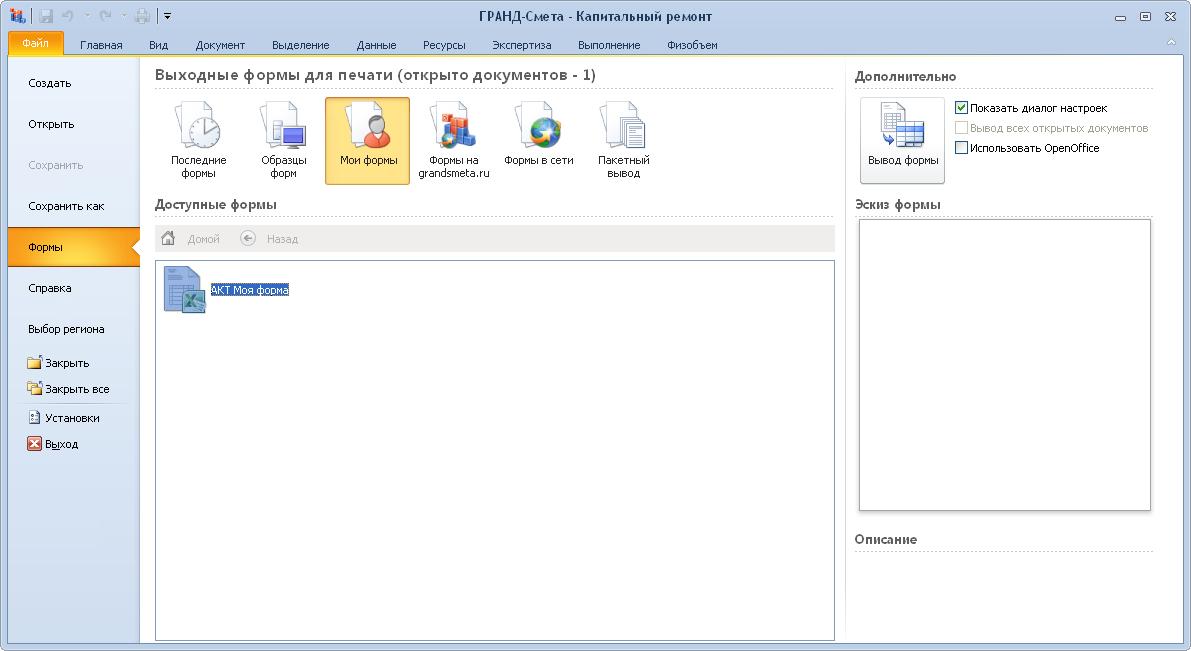Go to Домой in forms navigation
The width and height of the screenshot is (1191, 651).
tap(191, 239)
